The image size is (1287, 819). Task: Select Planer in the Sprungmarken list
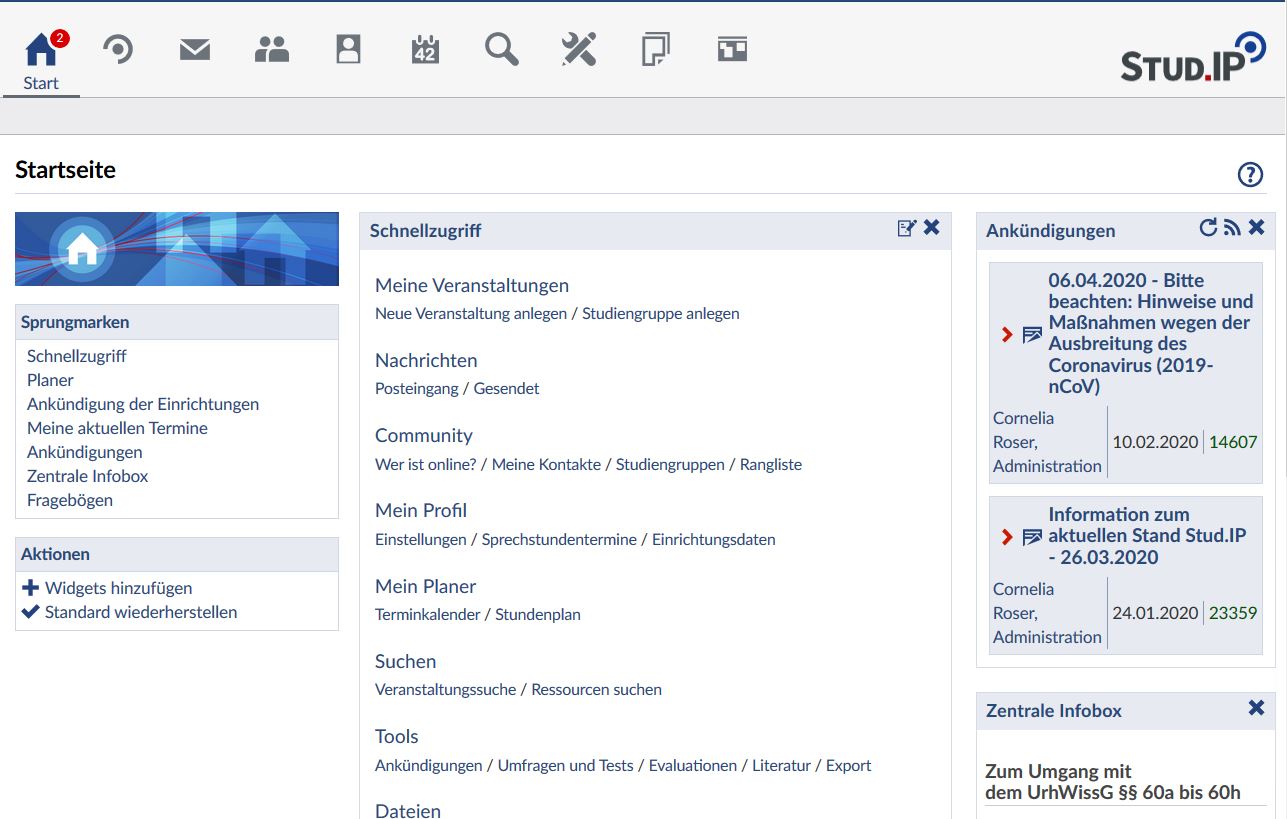pyautogui.click(x=50, y=380)
